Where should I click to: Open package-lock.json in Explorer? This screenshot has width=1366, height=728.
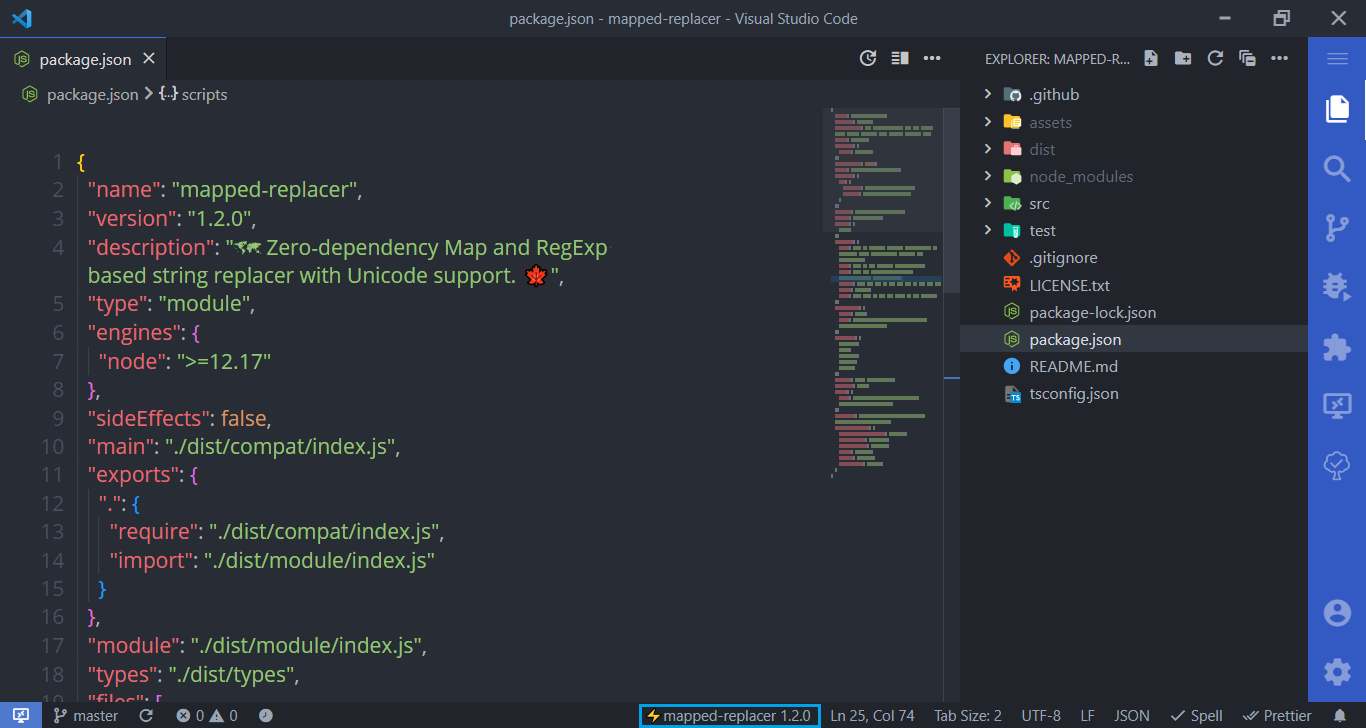click(x=1133, y=312)
